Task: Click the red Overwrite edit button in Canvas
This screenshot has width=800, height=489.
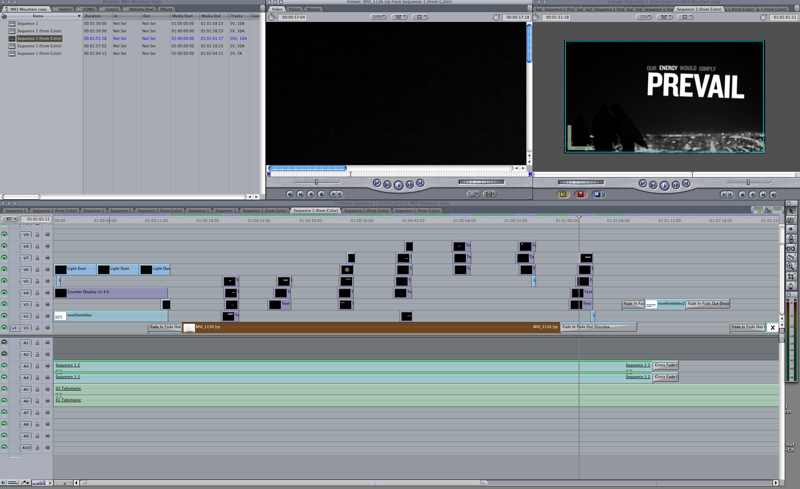Action: tap(580, 194)
